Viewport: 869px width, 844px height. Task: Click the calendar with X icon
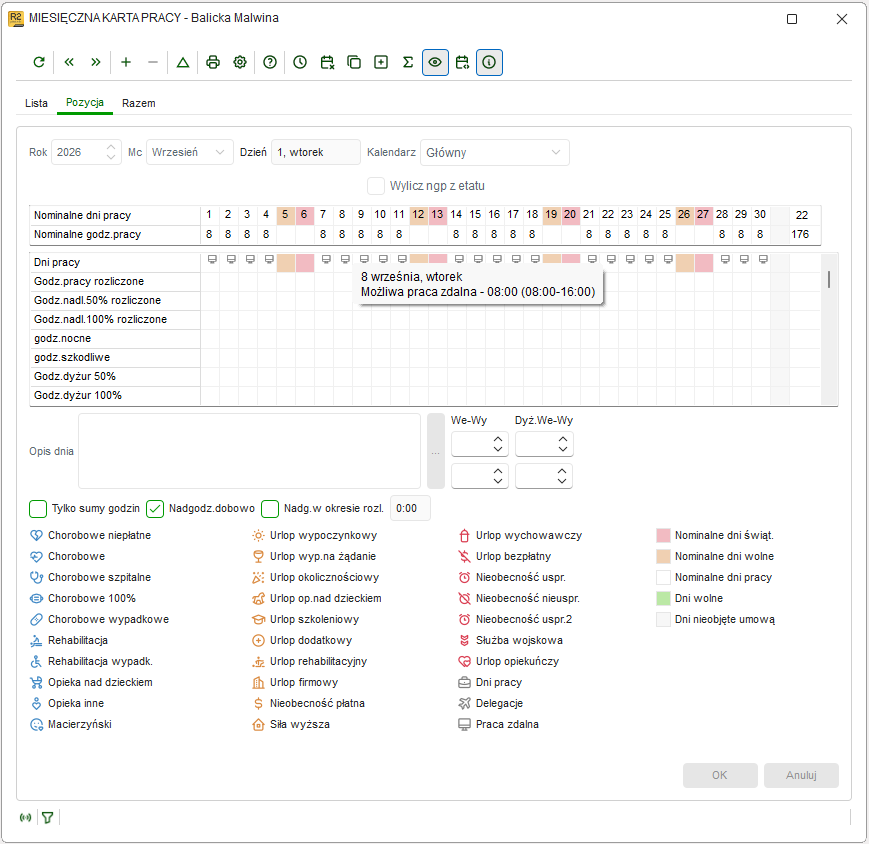[x=327, y=62]
